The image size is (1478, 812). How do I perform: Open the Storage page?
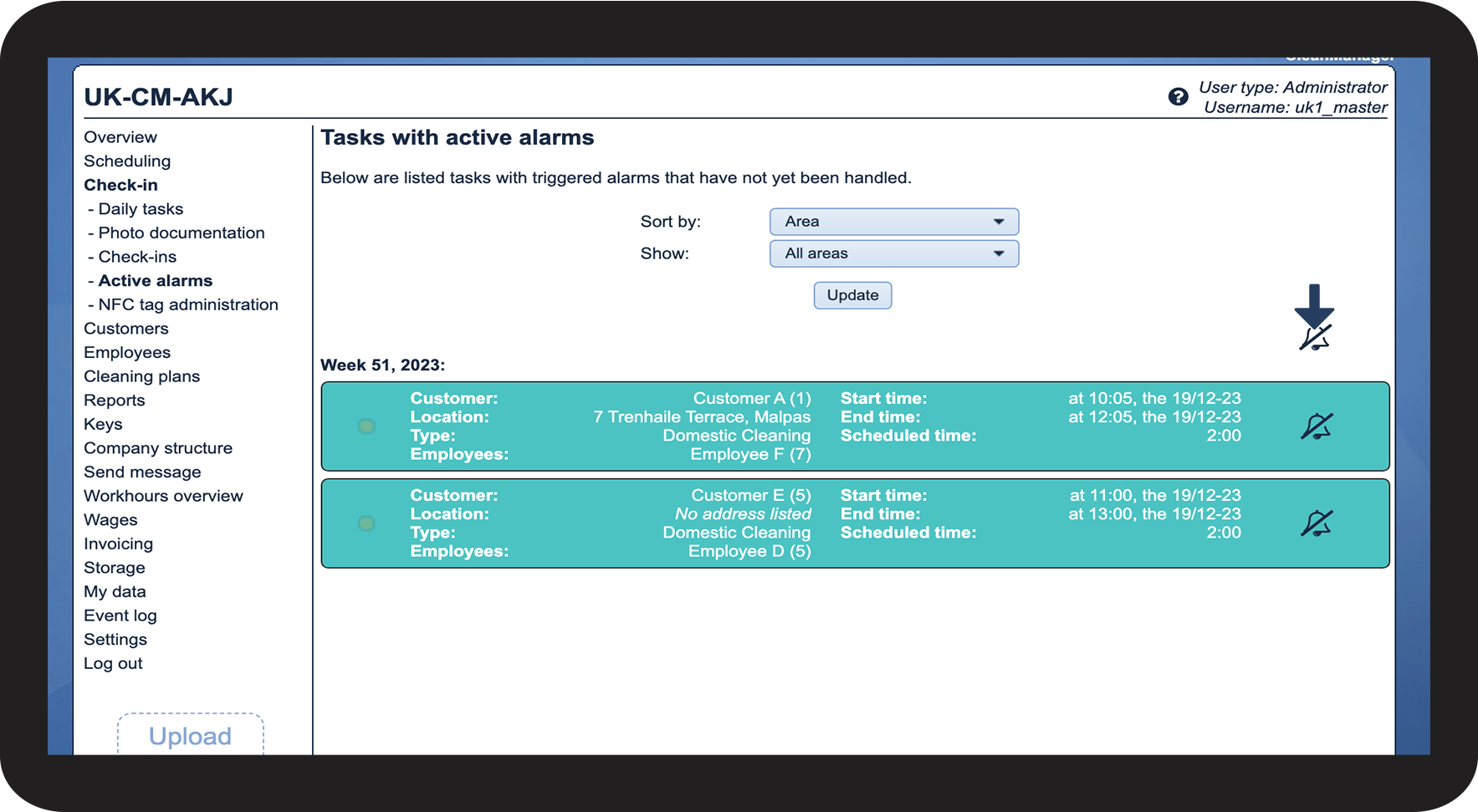click(115, 568)
